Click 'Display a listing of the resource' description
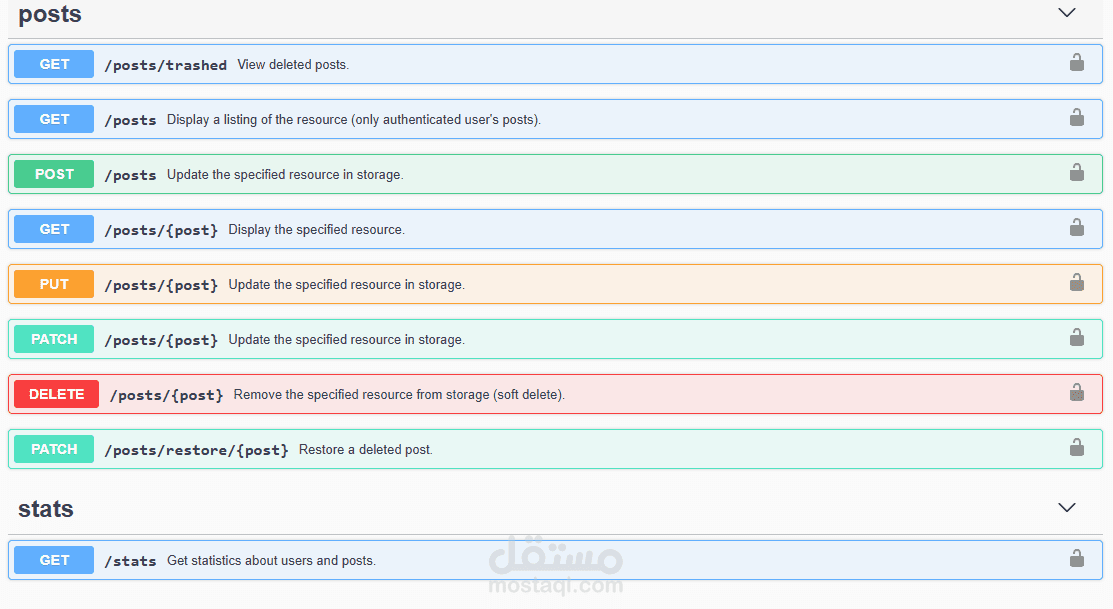This screenshot has height=609, width=1113. coord(353,119)
